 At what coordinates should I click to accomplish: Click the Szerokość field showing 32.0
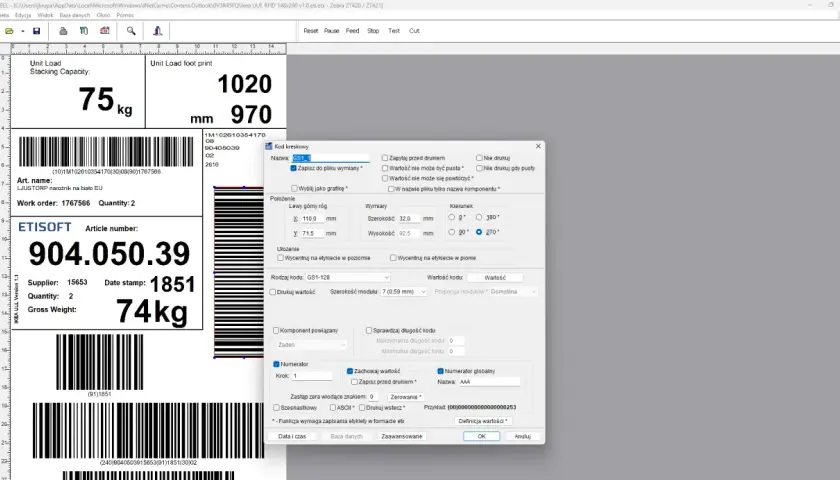pyautogui.click(x=409, y=219)
